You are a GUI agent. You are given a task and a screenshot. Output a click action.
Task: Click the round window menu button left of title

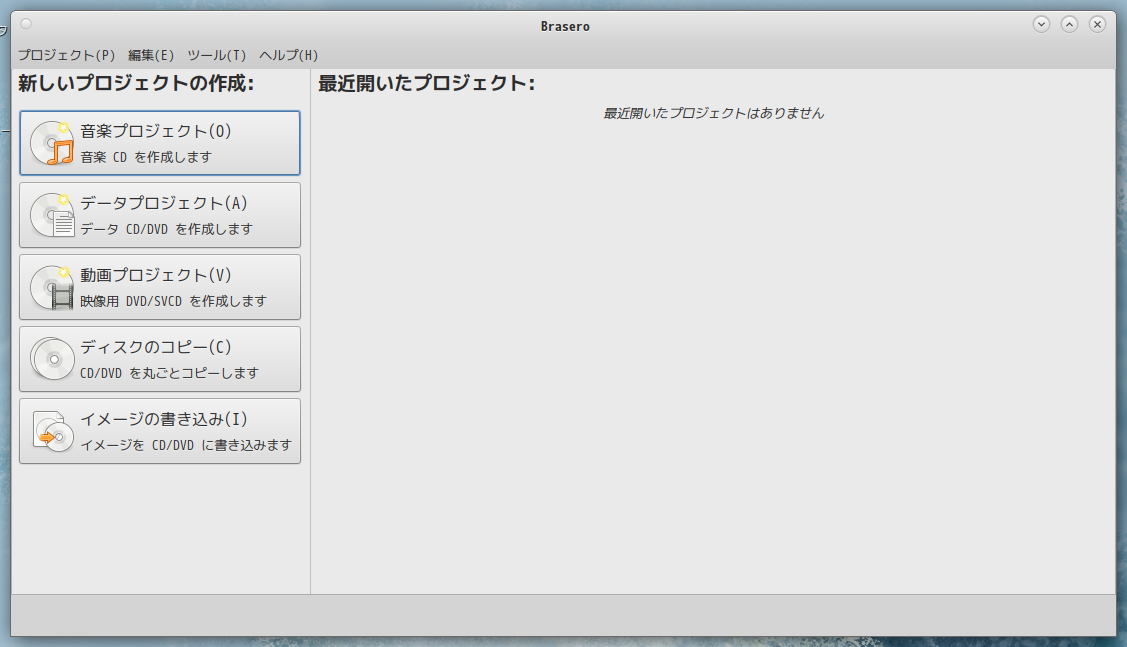coord(26,24)
